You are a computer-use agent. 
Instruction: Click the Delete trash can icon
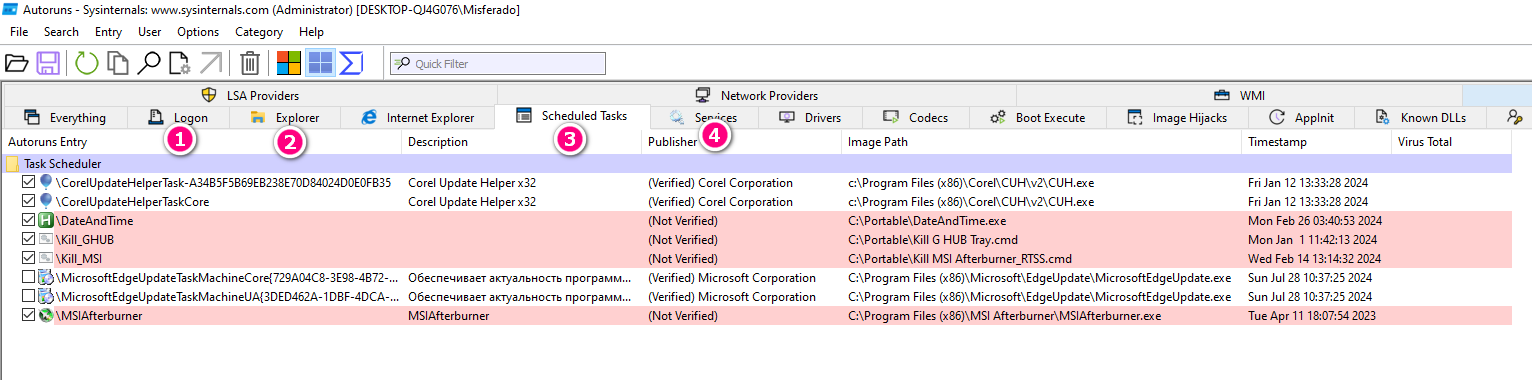250,64
